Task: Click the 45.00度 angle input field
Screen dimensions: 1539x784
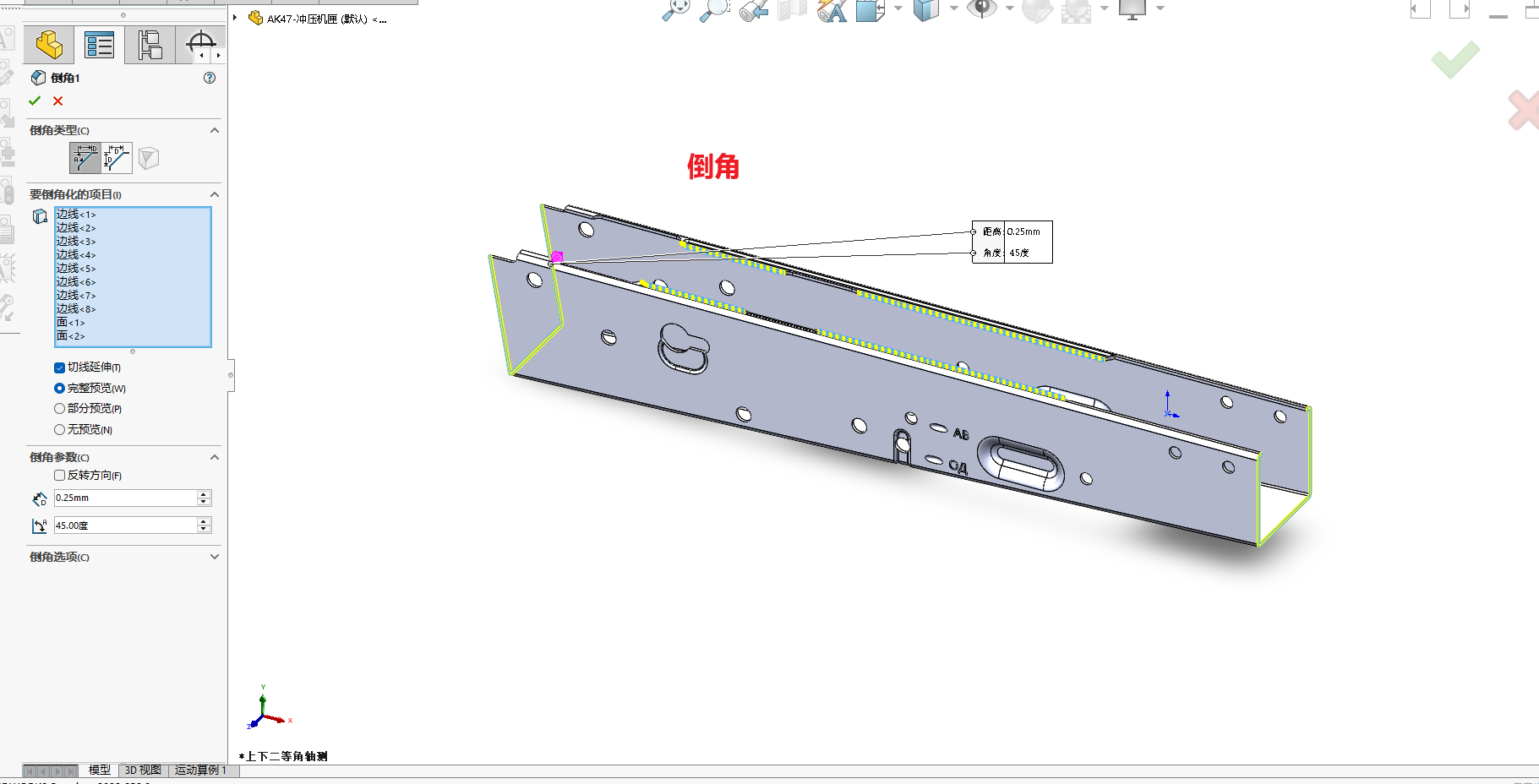Action: click(125, 525)
